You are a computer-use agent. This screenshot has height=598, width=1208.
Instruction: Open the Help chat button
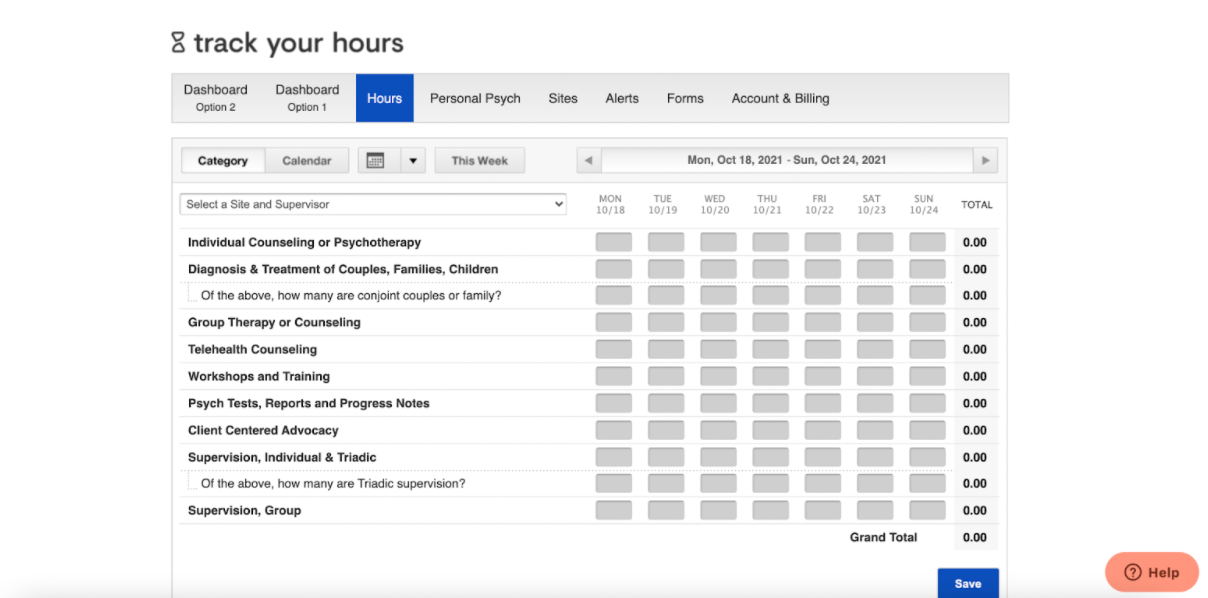[1152, 572]
